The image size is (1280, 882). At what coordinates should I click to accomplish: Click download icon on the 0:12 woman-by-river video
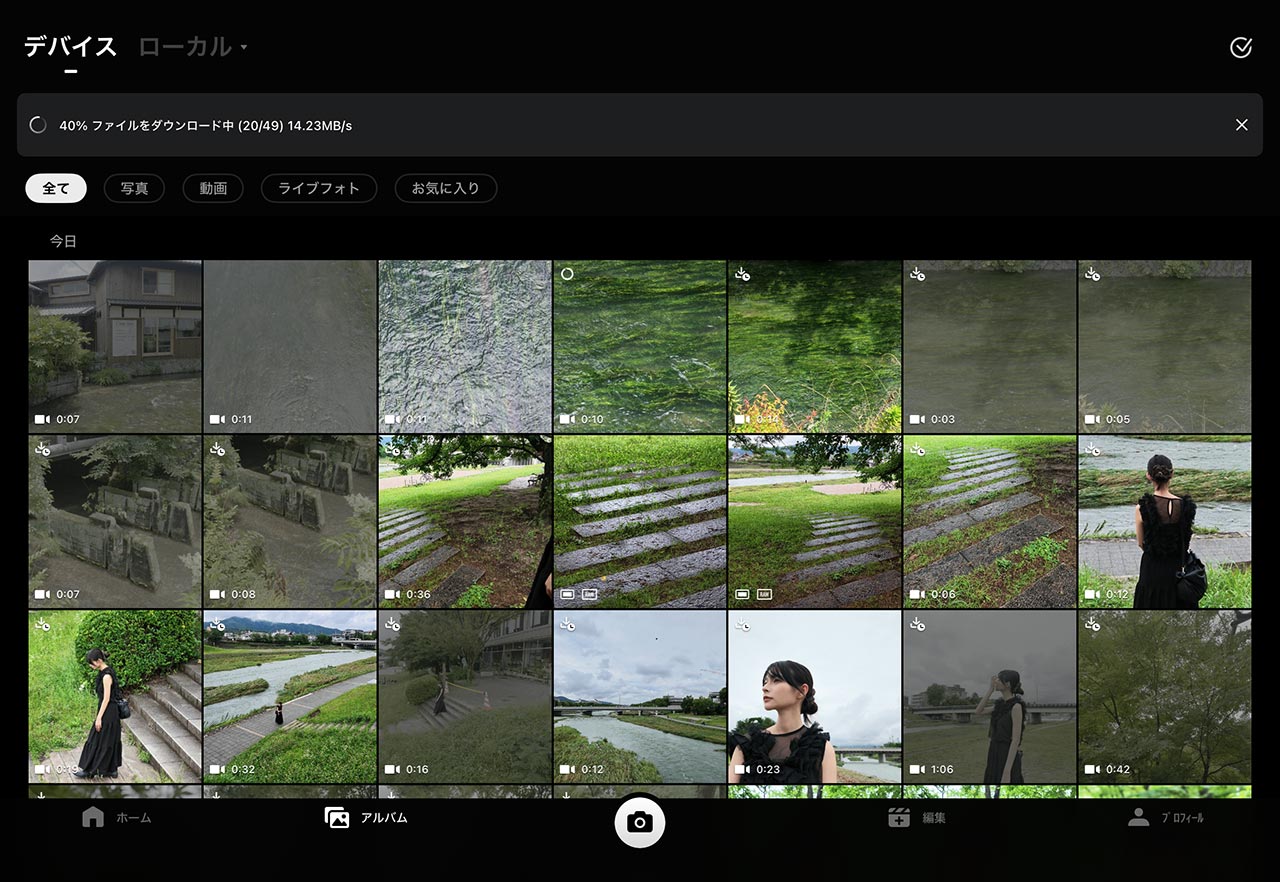[1092, 449]
